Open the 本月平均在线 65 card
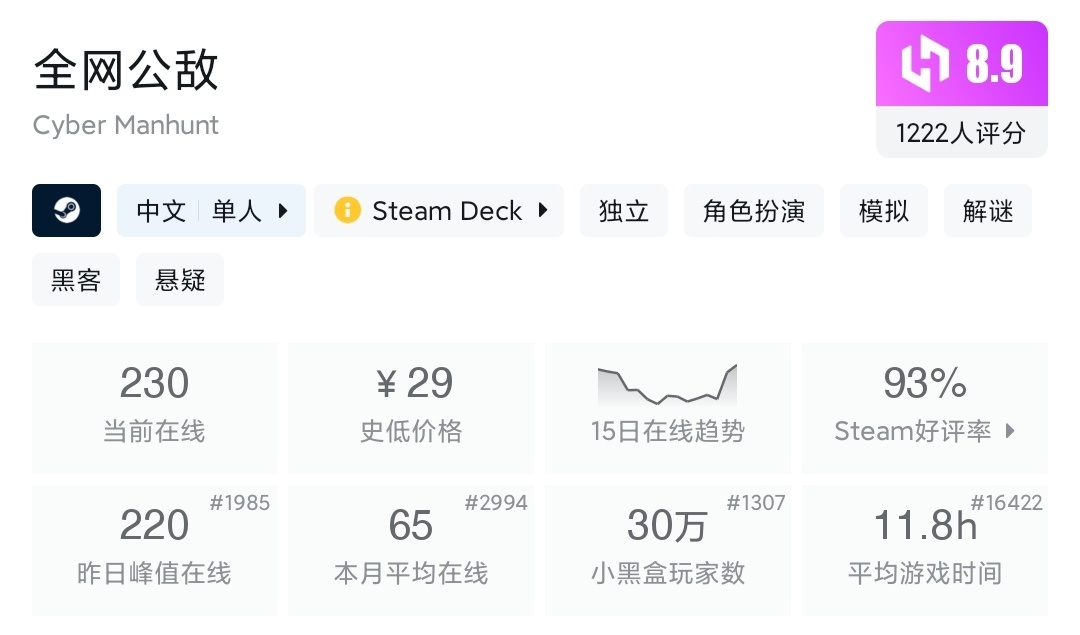The image size is (1080, 635). click(x=411, y=549)
